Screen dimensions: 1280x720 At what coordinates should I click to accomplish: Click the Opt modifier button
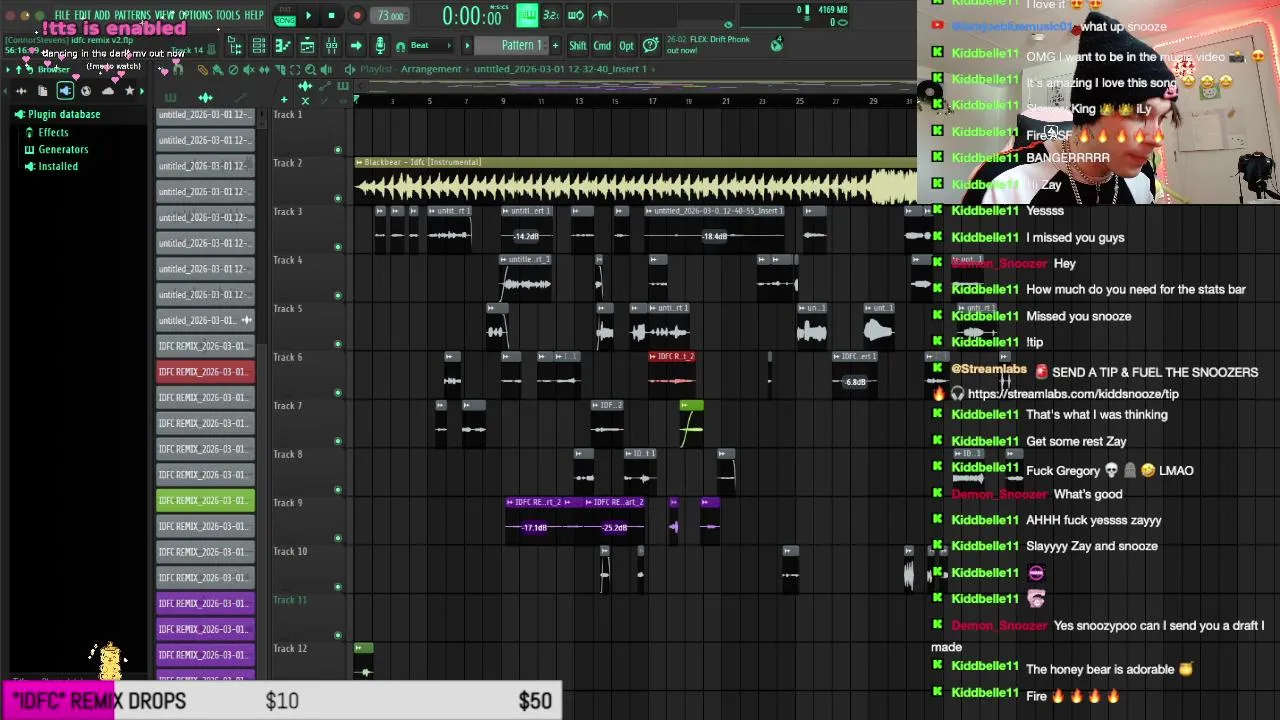pyautogui.click(x=626, y=45)
